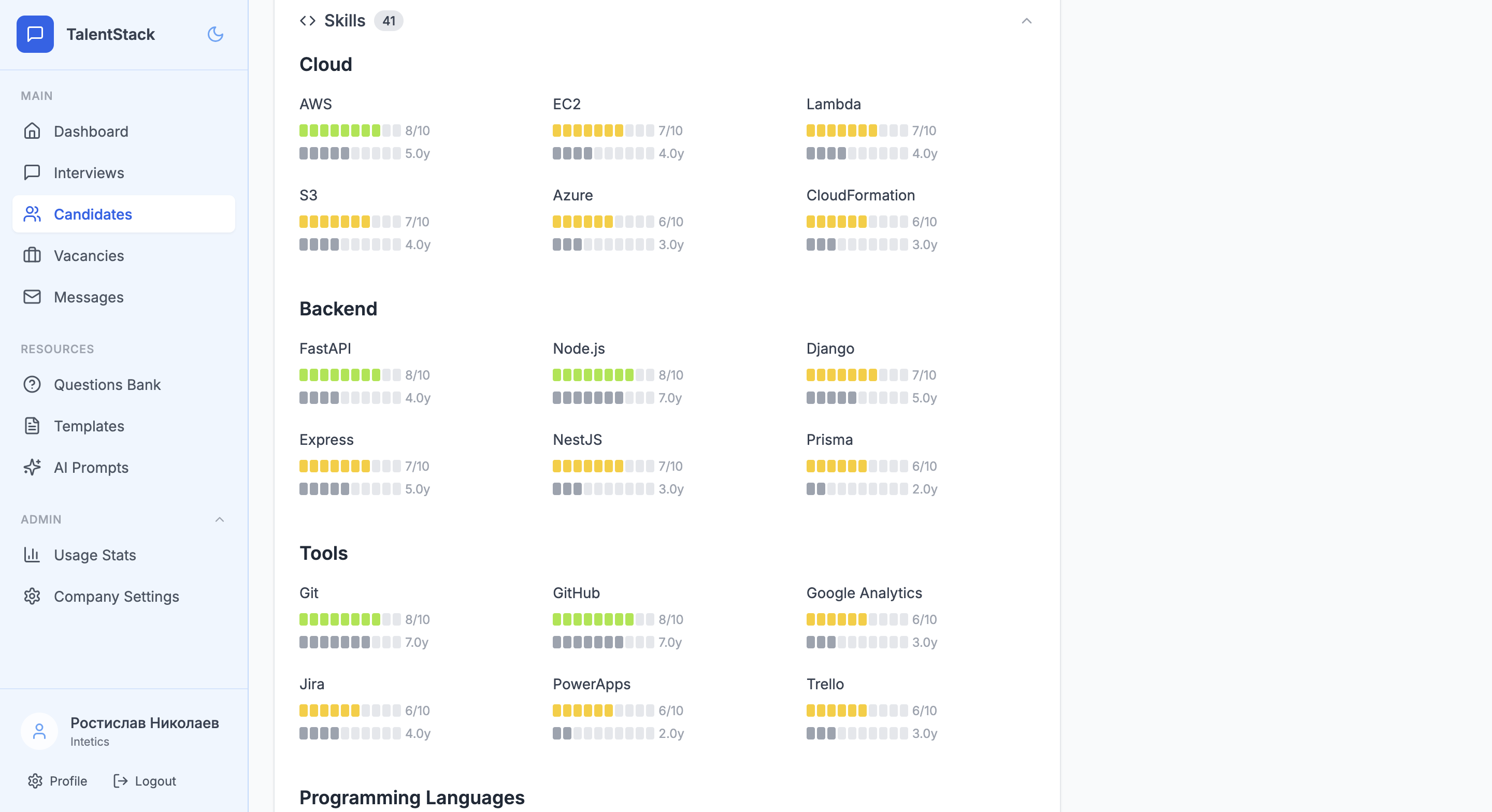Screen dimensions: 1492x812
Task: Open the Candidates section
Action: click(93, 214)
